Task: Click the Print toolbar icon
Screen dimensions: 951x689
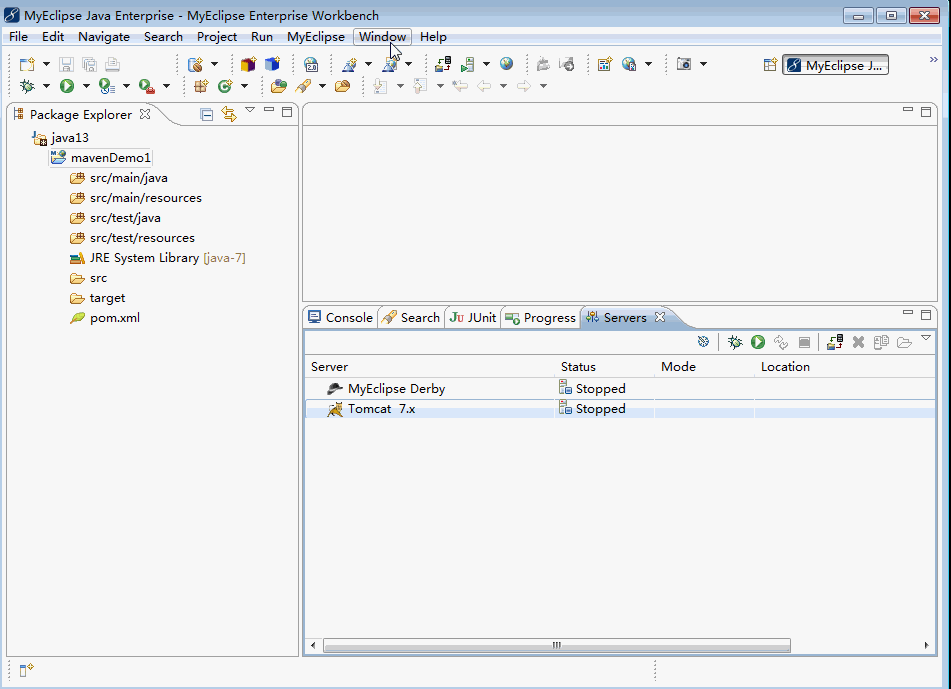Action: pyautogui.click(x=112, y=64)
